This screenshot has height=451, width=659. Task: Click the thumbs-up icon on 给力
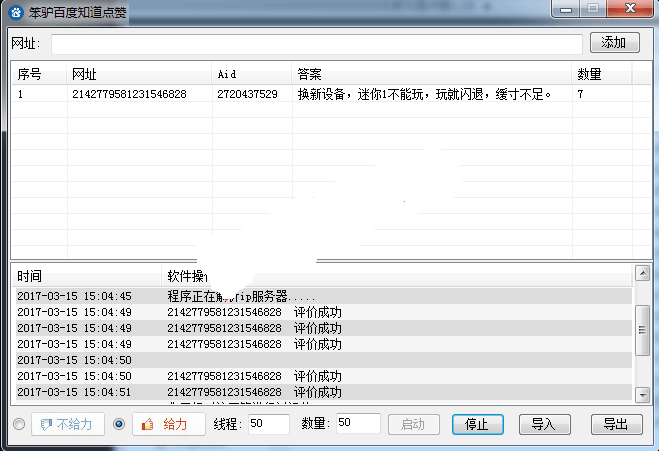pos(147,425)
